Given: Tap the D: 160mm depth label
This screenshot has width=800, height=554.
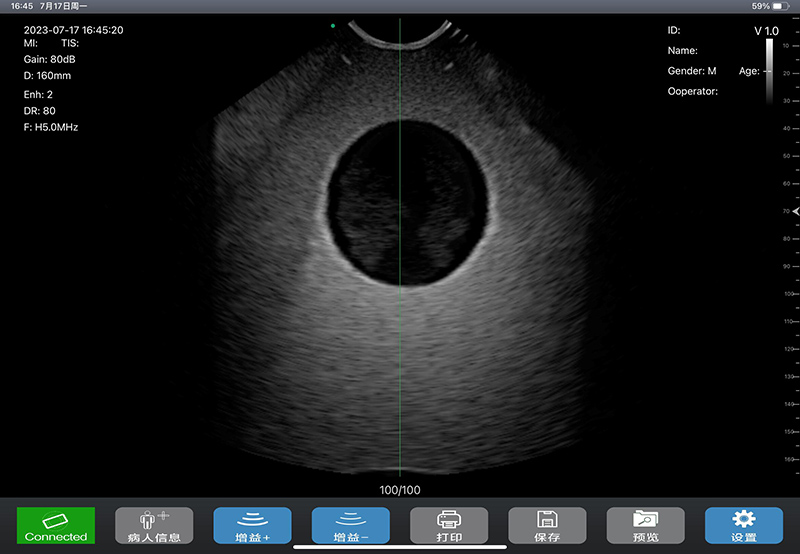Looking at the screenshot, I should click(47, 76).
